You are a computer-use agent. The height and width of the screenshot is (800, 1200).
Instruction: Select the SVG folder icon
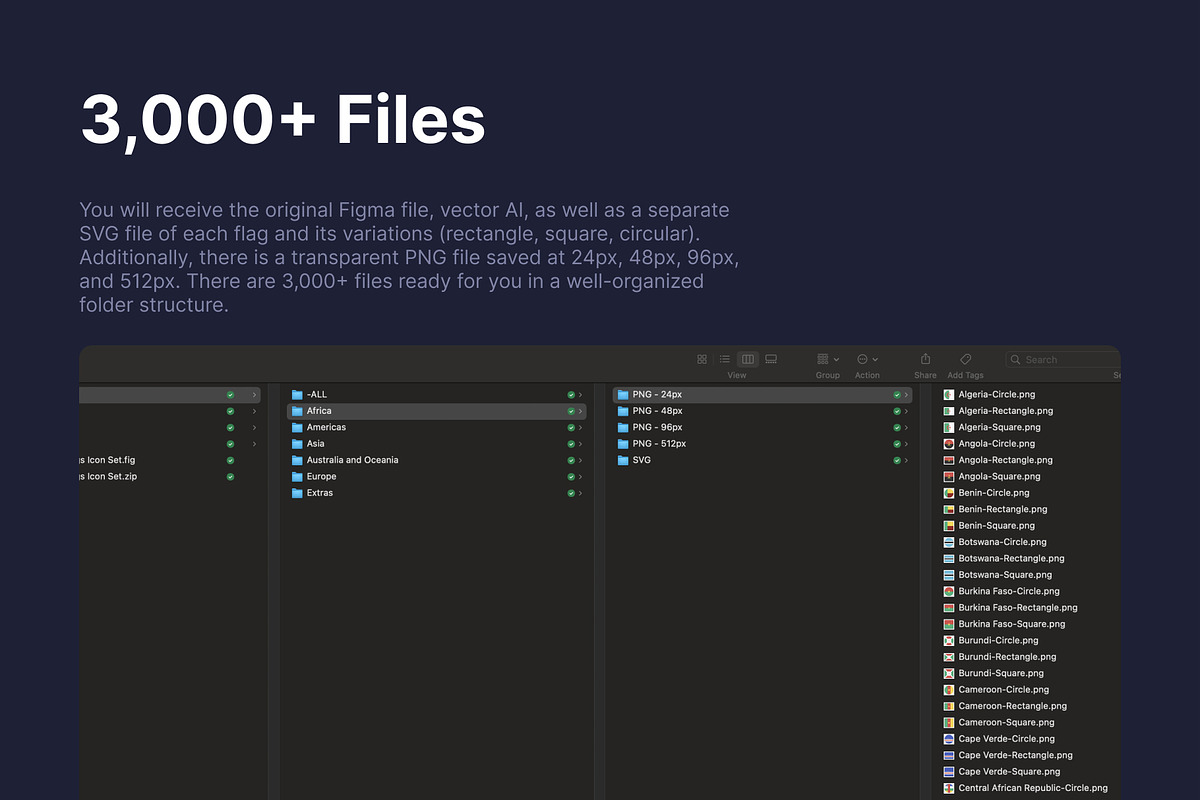pyautogui.click(x=623, y=460)
